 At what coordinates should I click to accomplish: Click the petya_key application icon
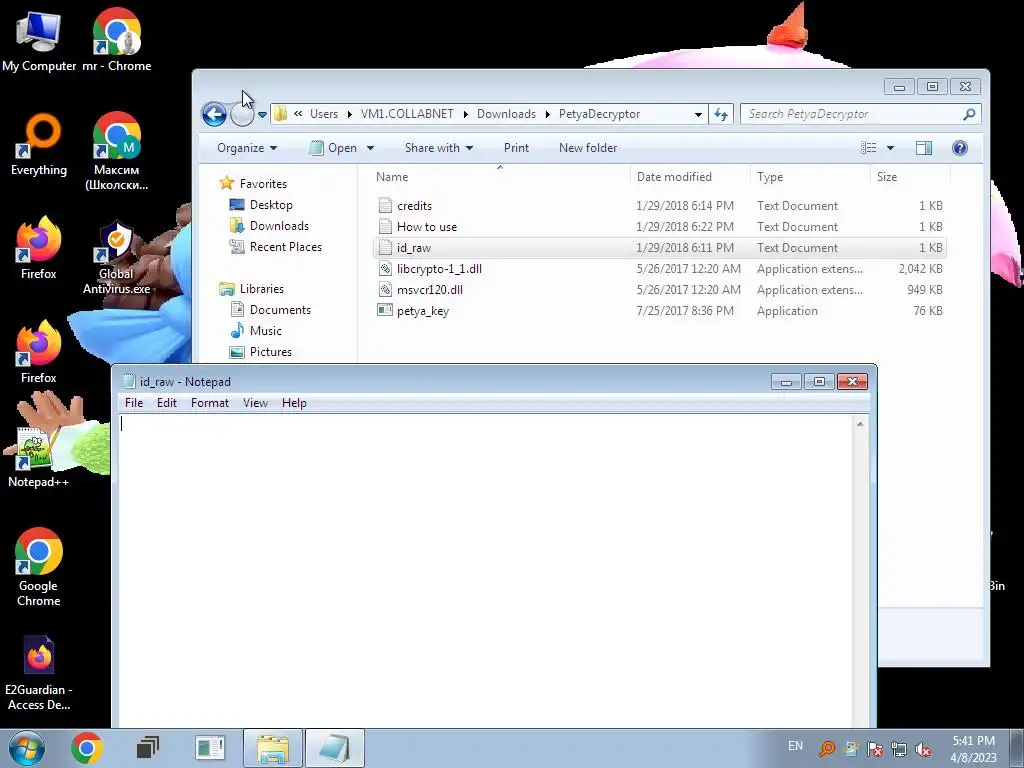pyautogui.click(x=385, y=310)
